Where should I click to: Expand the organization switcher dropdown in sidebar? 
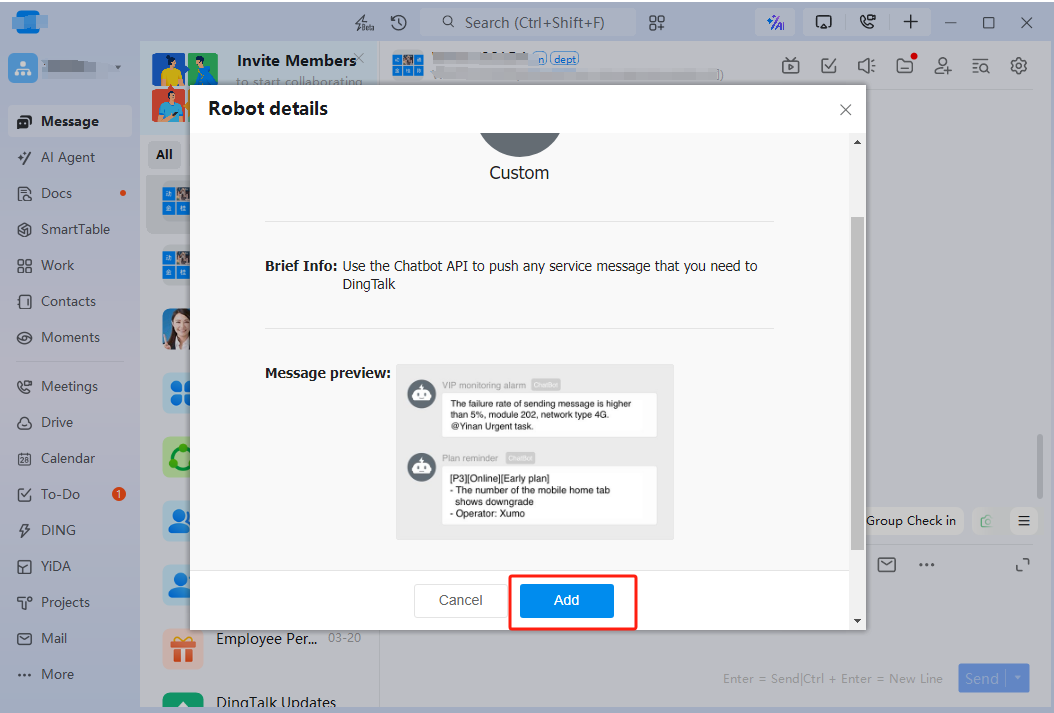pyautogui.click(x=118, y=67)
